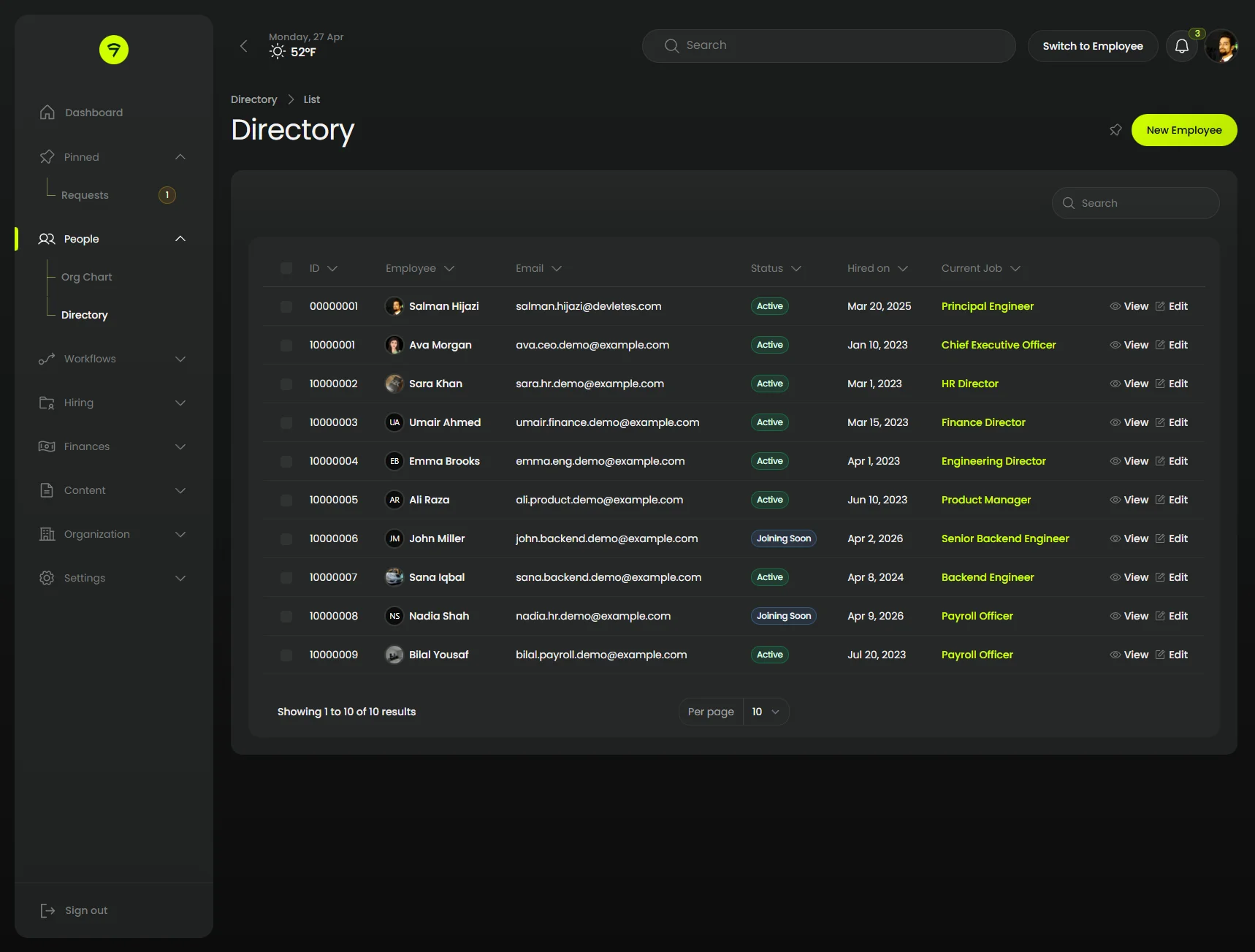Image resolution: width=1255 pixels, height=952 pixels.
Task: Check the row checkbox for Sara Khan
Action: 286,384
